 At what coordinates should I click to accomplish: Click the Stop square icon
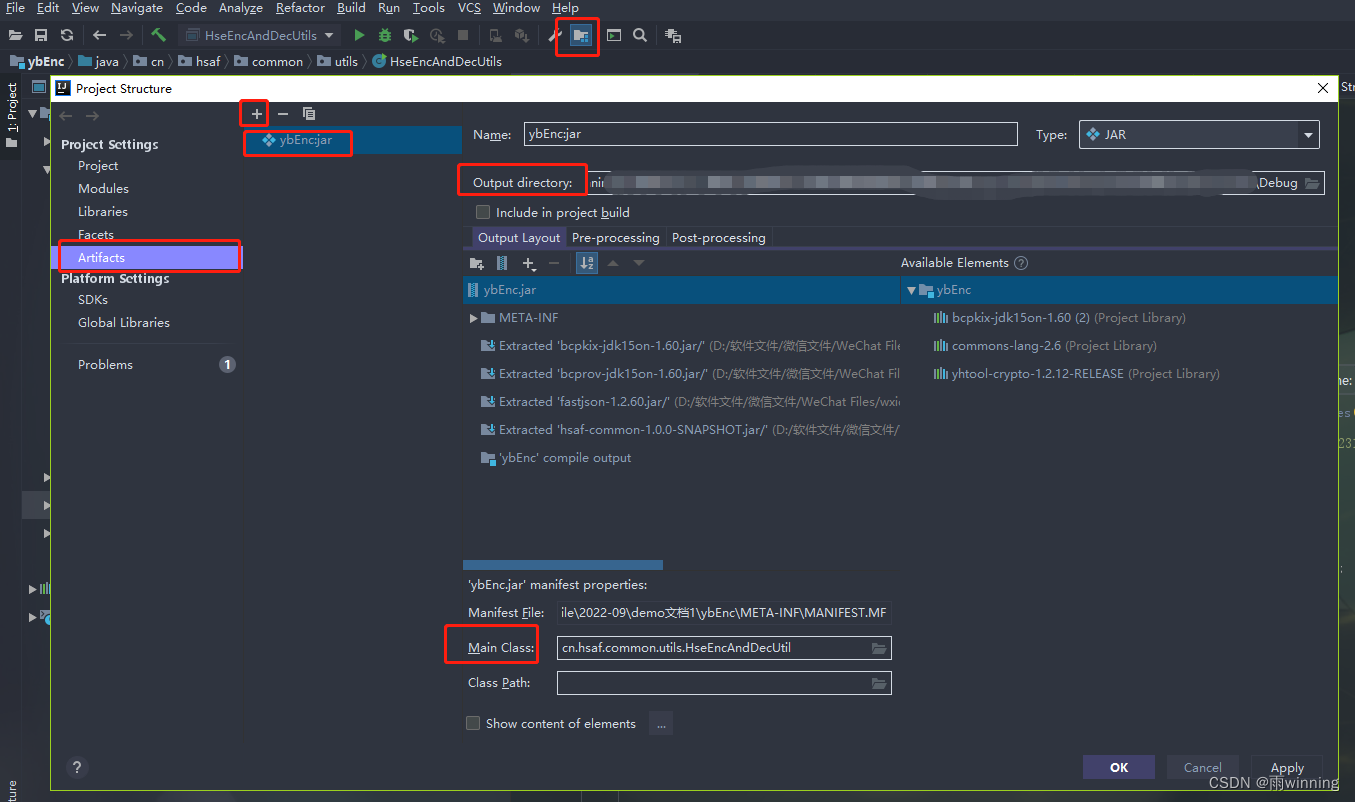462,35
